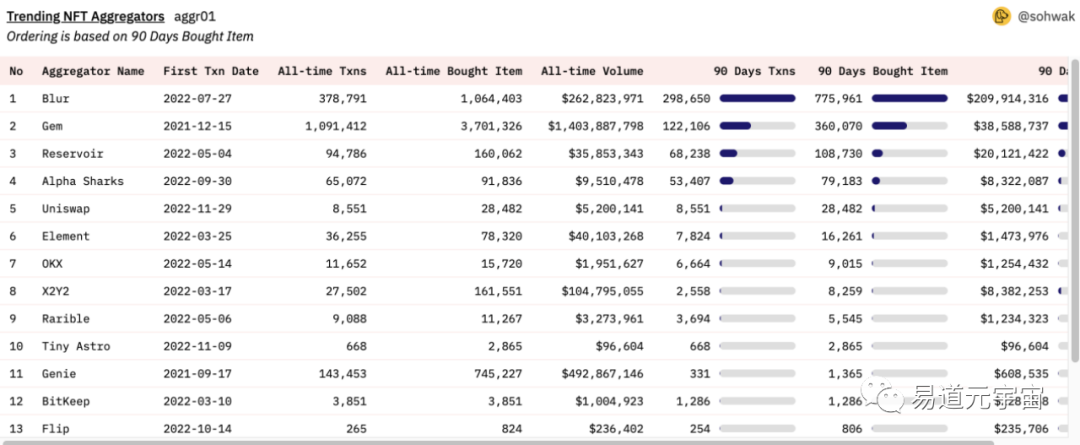
Task: Click Gem's all-time volume value $1,403,887,798
Action: 595,126
